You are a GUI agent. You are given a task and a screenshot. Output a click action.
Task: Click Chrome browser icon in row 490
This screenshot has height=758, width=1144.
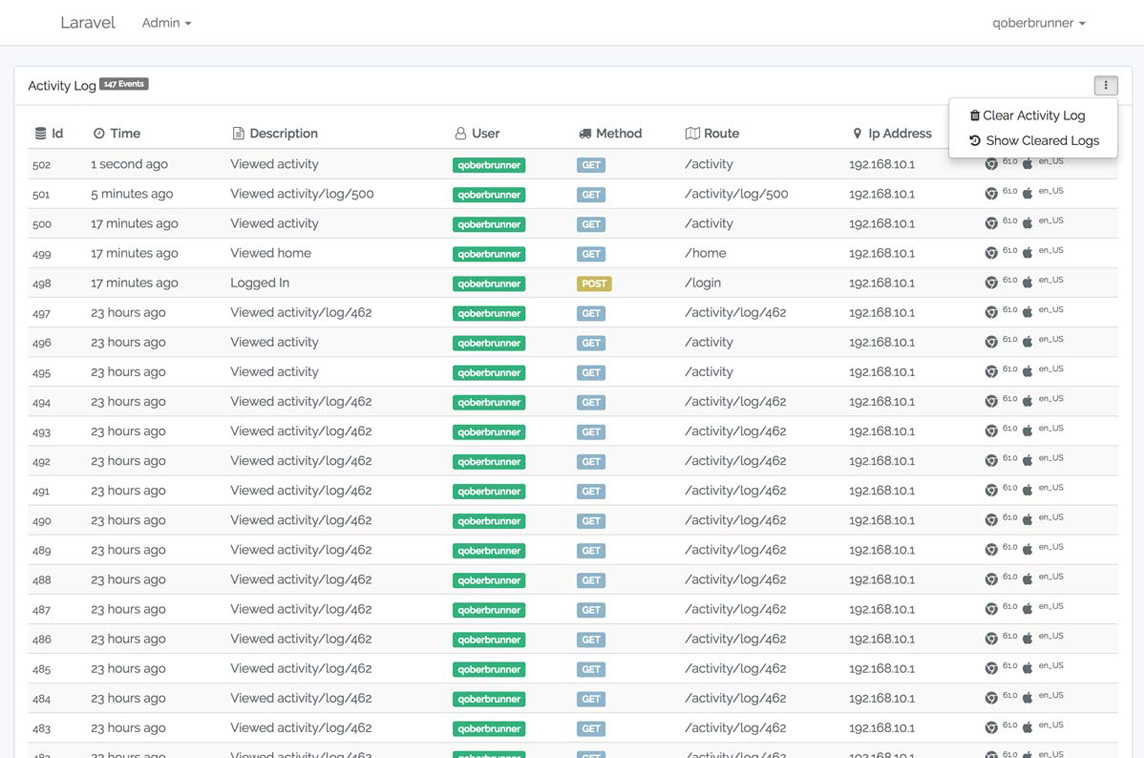click(991, 519)
